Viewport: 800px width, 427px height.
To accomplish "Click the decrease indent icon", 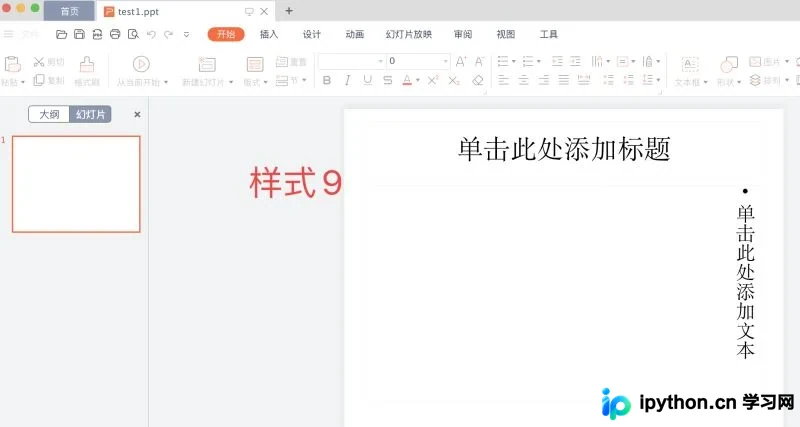I will click(x=557, y=61).
